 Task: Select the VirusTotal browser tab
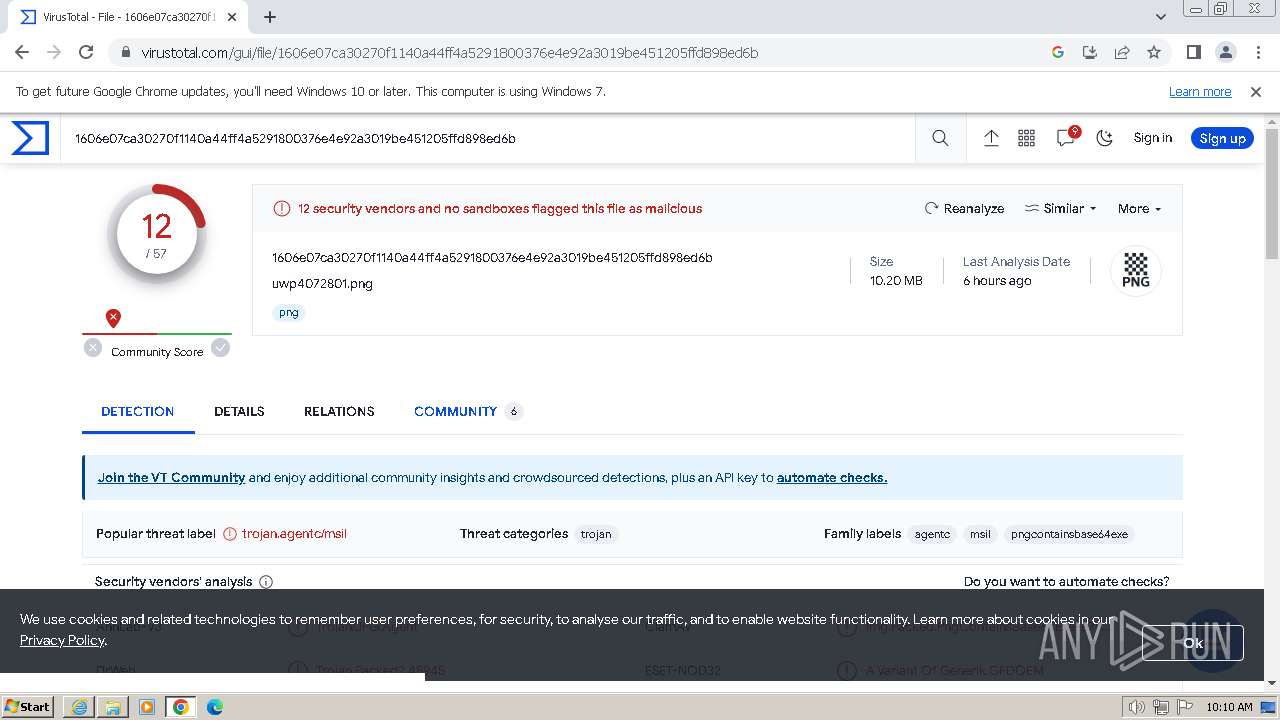click(x=127, y=17)
